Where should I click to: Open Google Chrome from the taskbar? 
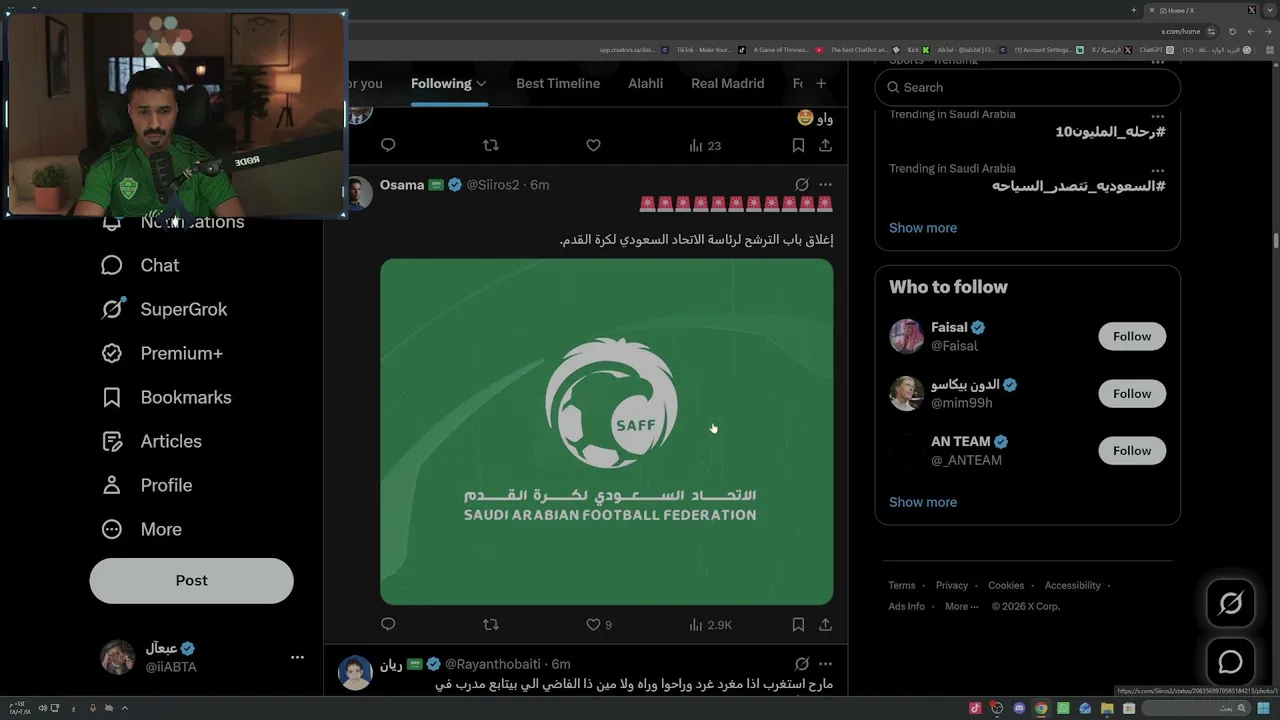(1041, 708)
